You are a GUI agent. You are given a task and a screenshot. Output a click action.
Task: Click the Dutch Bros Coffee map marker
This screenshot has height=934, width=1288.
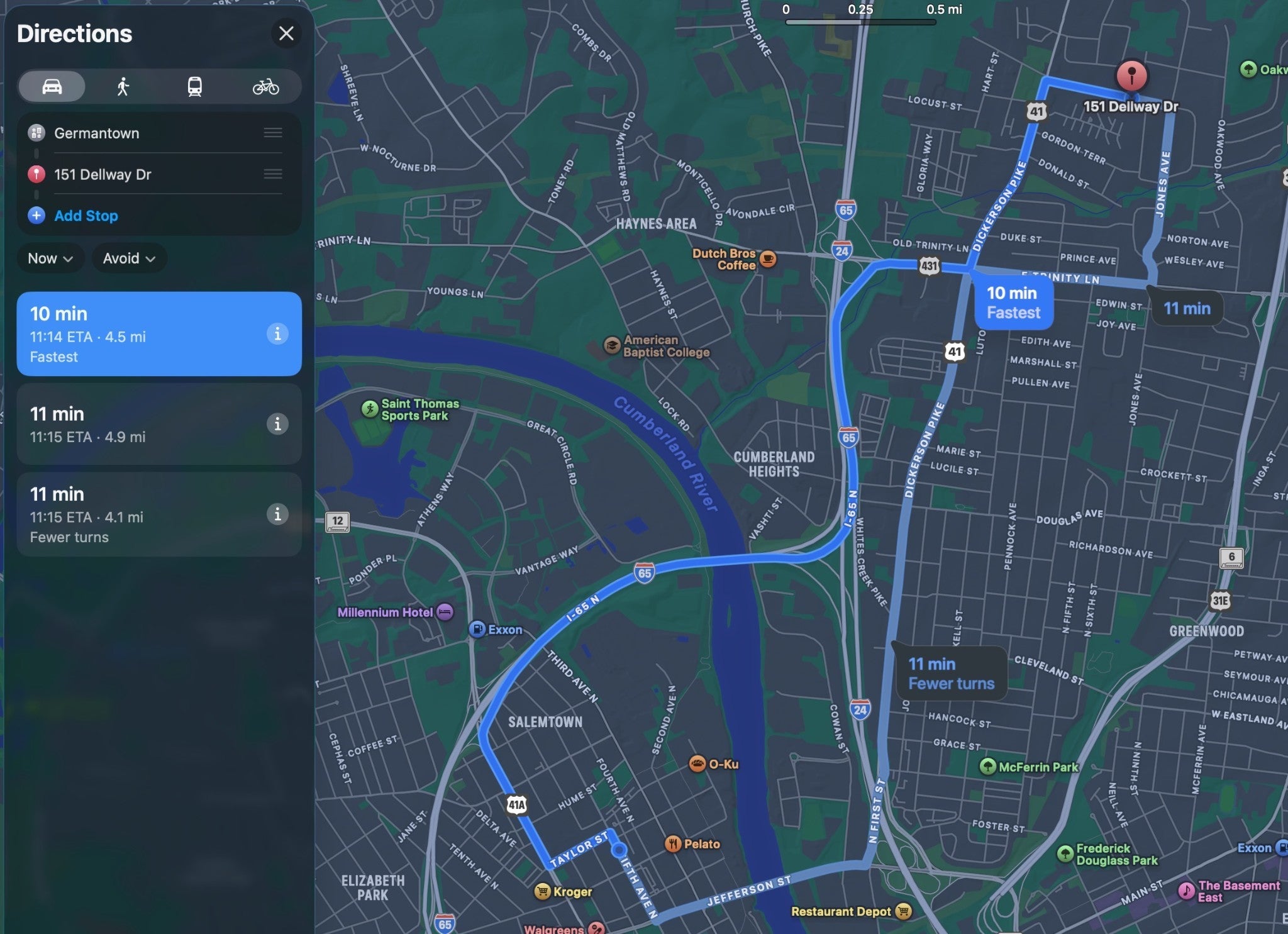tap(767, 259)
